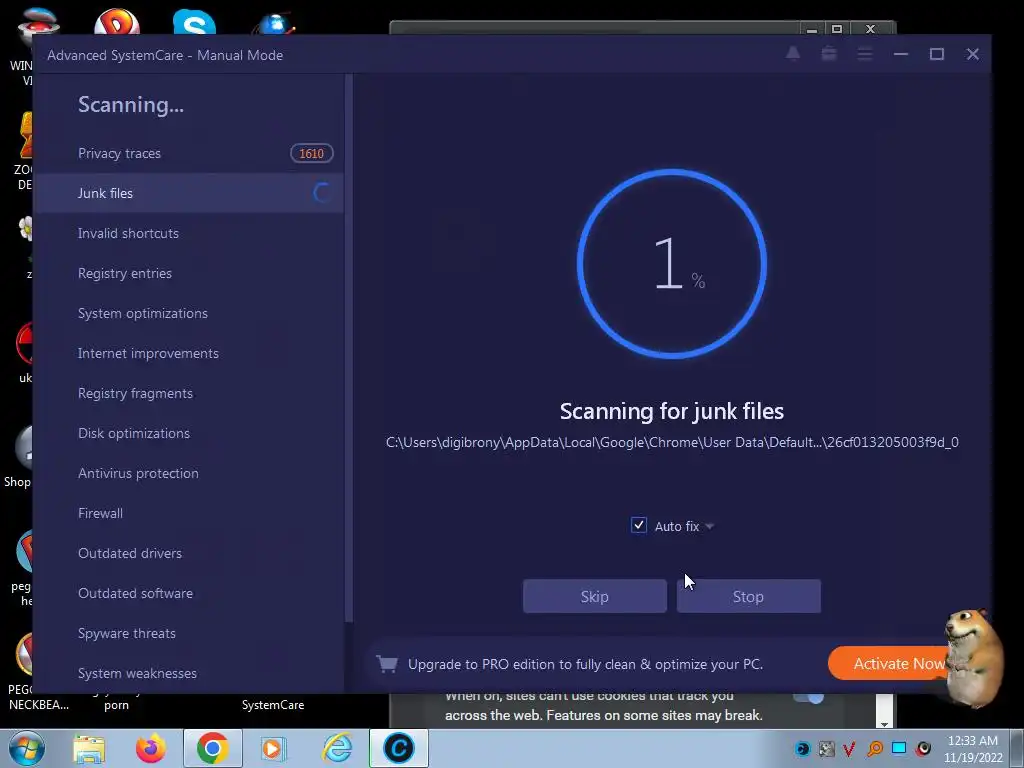The image size is (1024, 768).
Task: Select Privacy traces in scan list
Action: 188,153
